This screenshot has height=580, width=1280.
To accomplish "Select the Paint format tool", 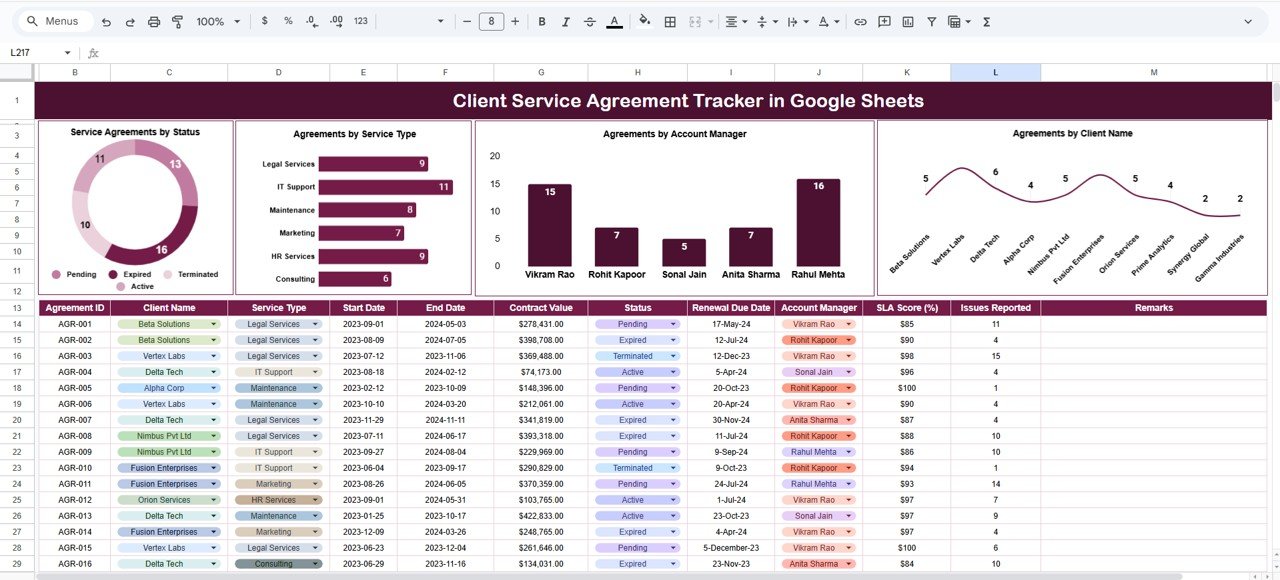I will (x=177, y=20).
